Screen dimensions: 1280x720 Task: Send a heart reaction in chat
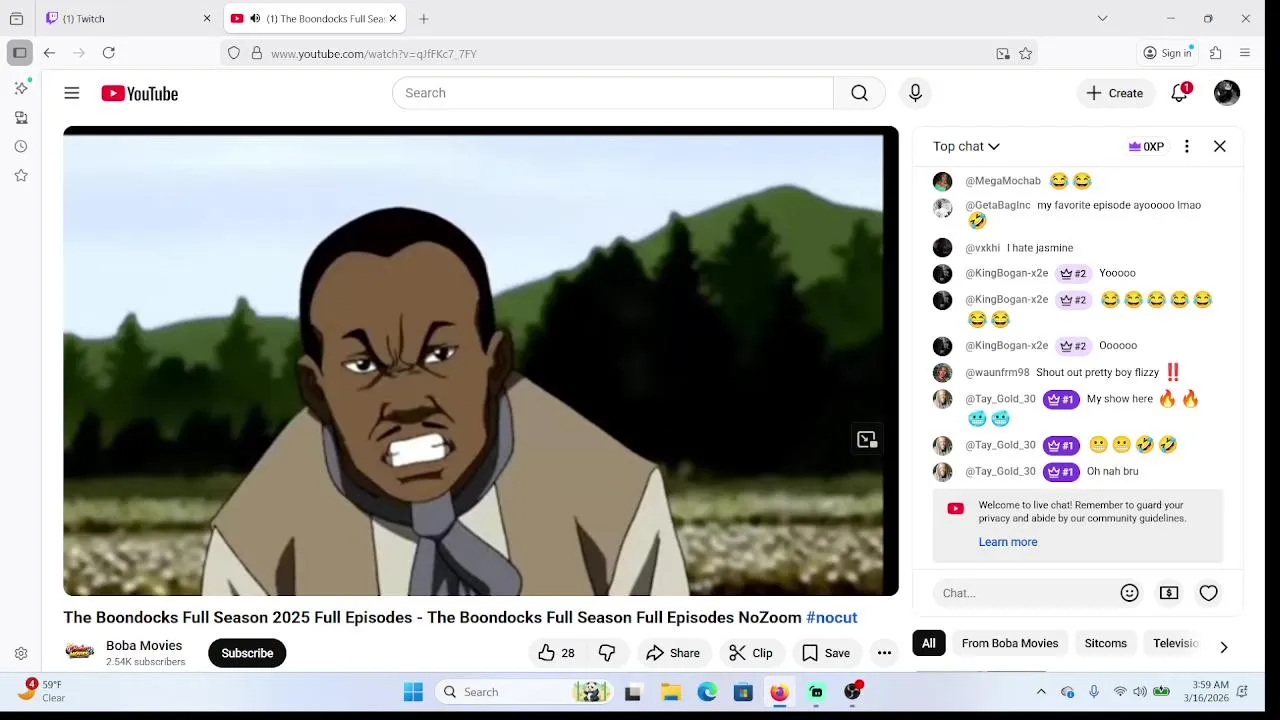click(x=1209, y=593)
